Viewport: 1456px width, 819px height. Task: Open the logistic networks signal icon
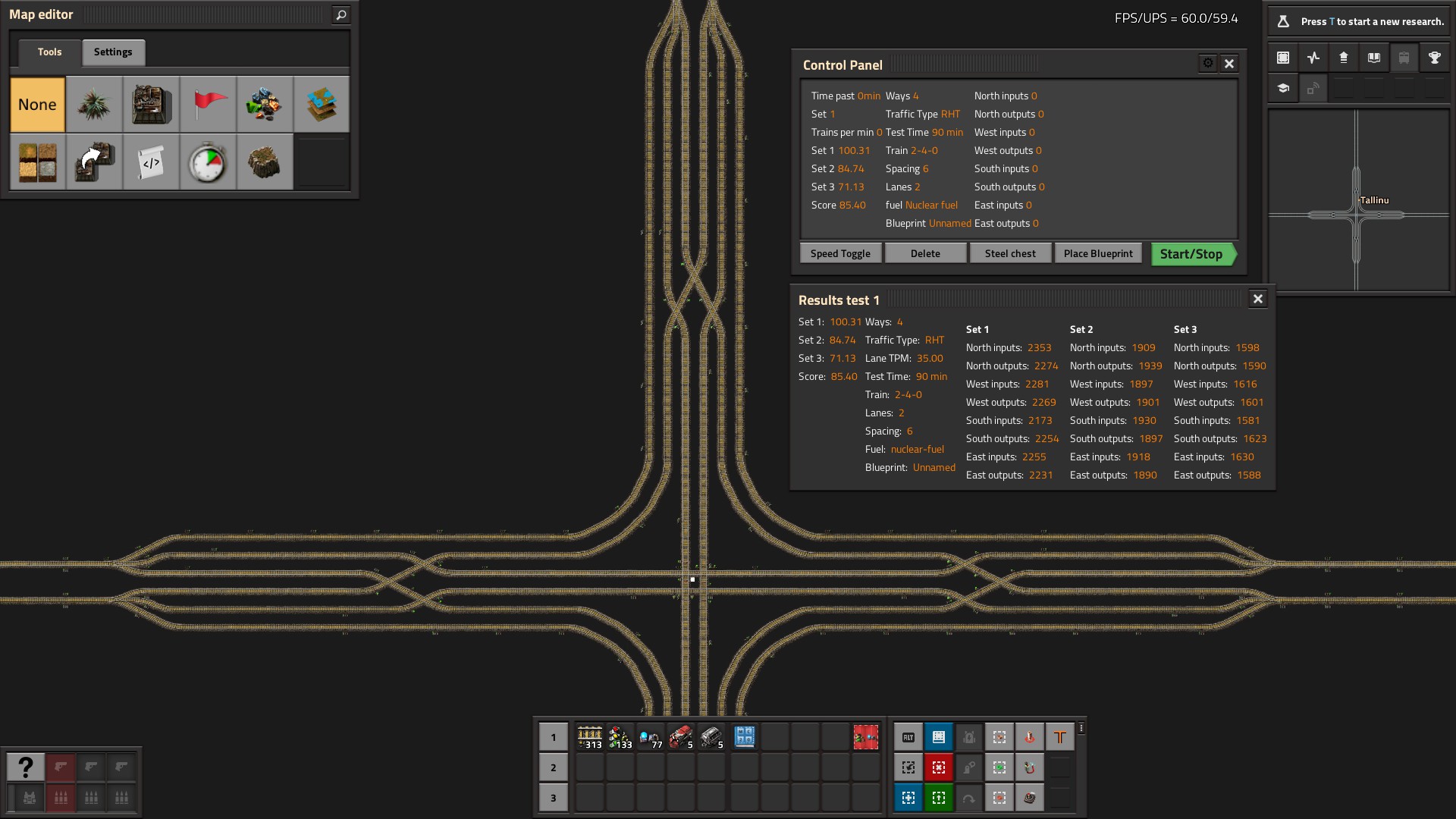click(1313, 88)
